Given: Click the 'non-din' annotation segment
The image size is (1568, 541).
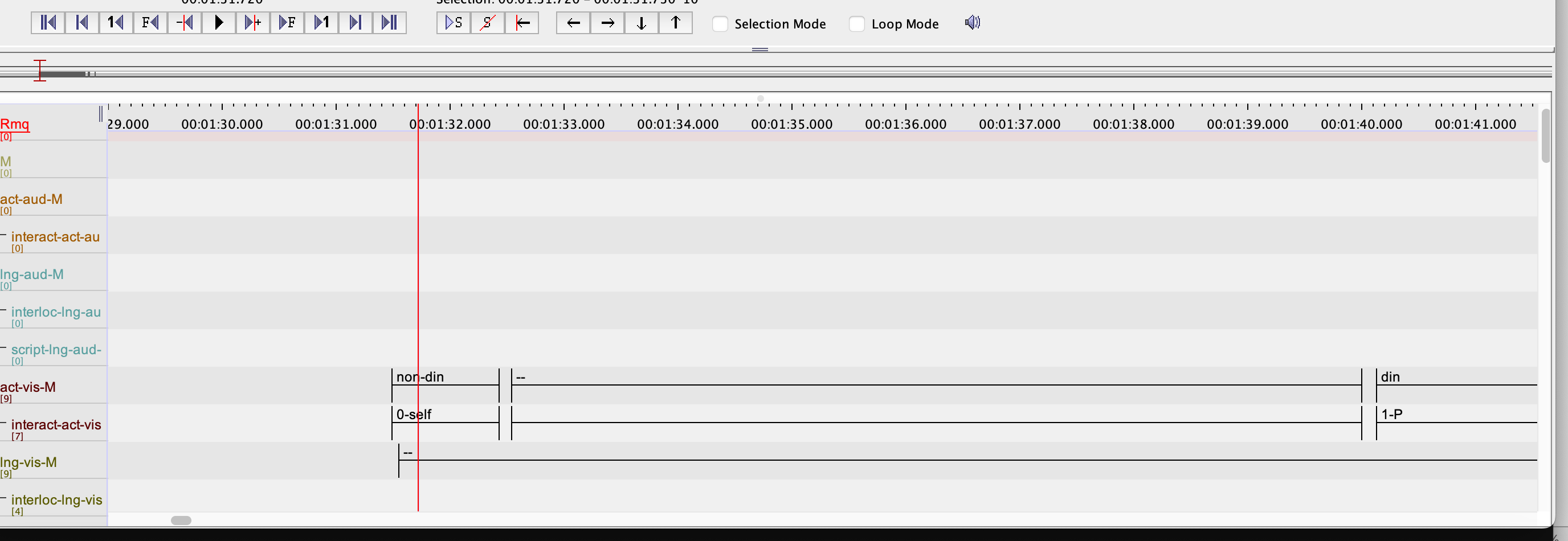Looking at the screenshot, I should click(x=445, y=378).
